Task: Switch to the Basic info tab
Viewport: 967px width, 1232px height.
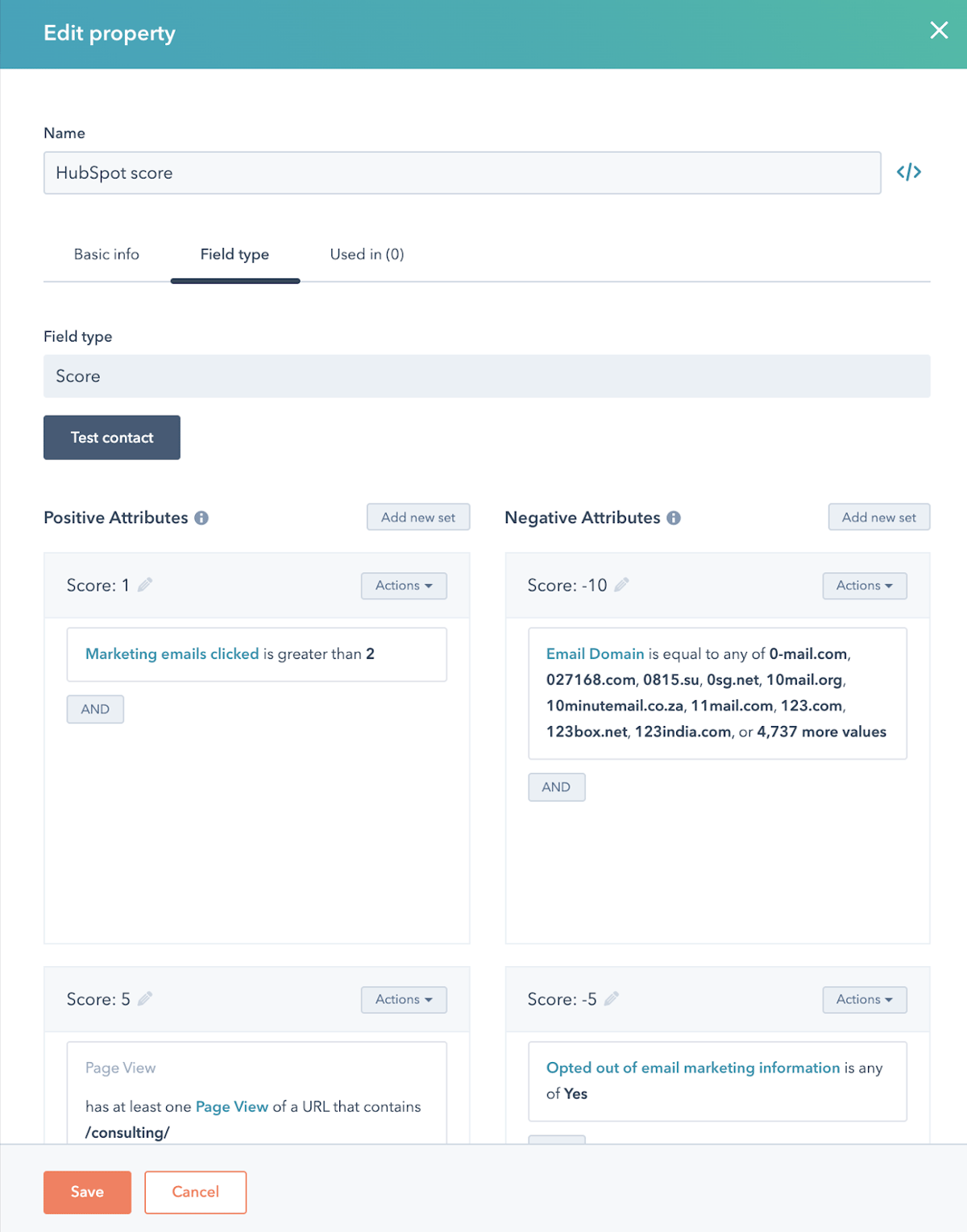Action: (106, 254)
